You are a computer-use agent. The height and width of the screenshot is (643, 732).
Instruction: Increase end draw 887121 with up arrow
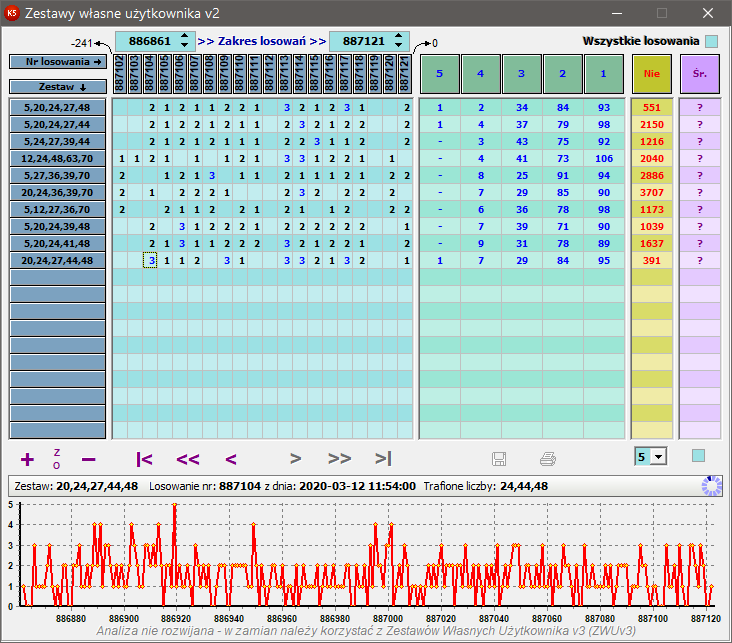(x=398, y=36)
